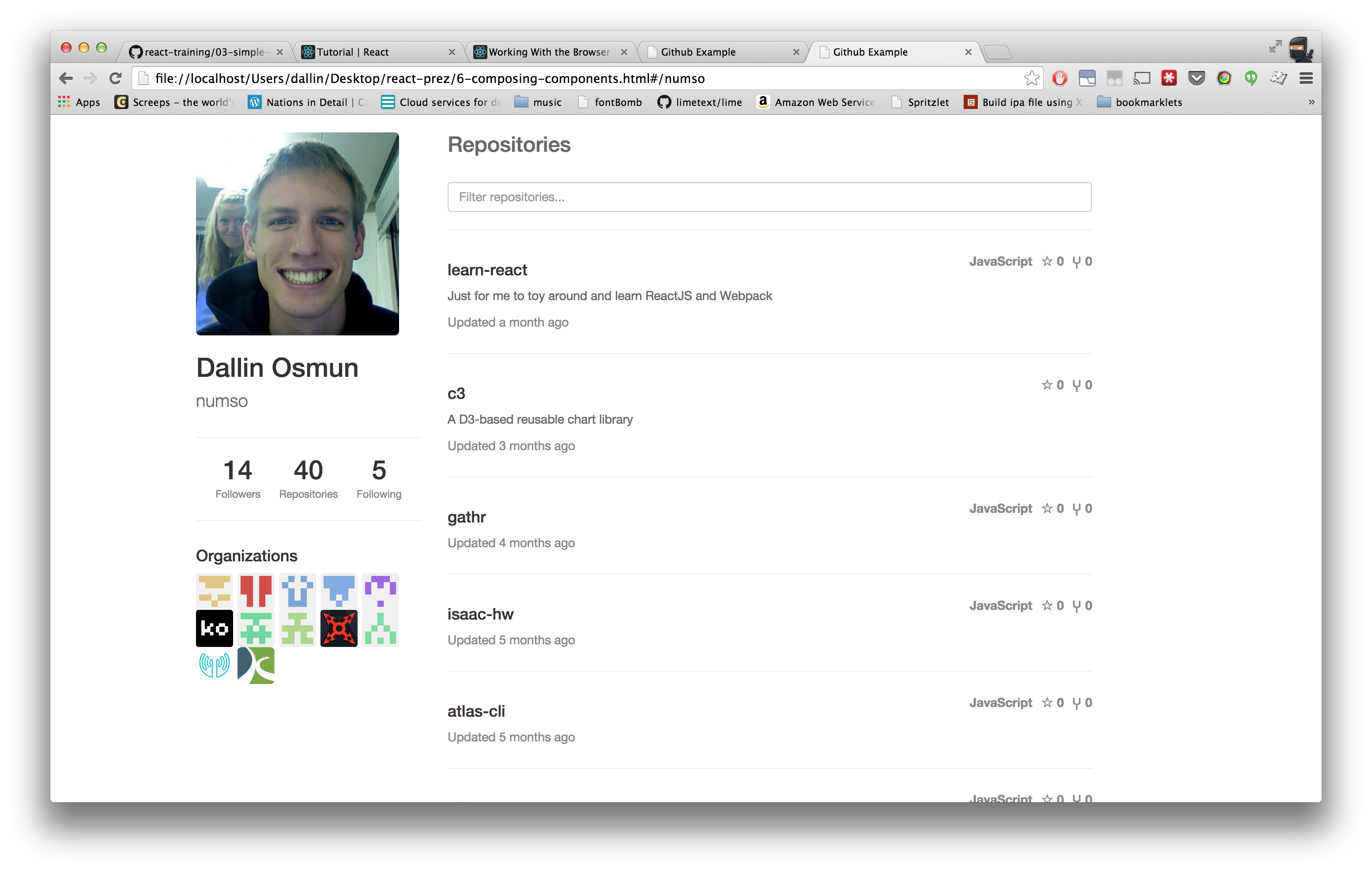Click the red star organization avatar
Screen dimensions: 1372x872
pyautogui.click(x=339, y=628)
